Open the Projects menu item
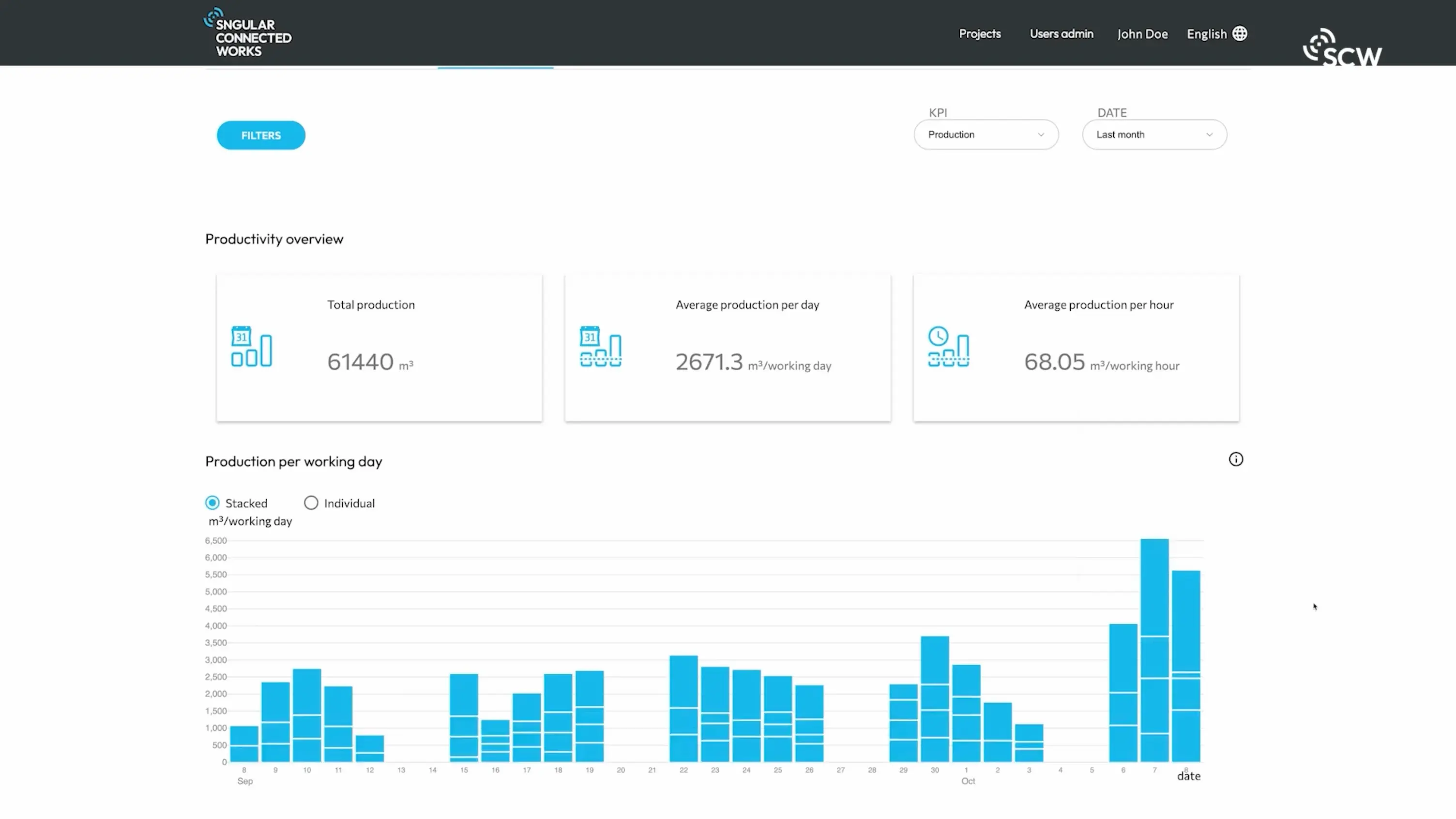 [x=980, y=34]
